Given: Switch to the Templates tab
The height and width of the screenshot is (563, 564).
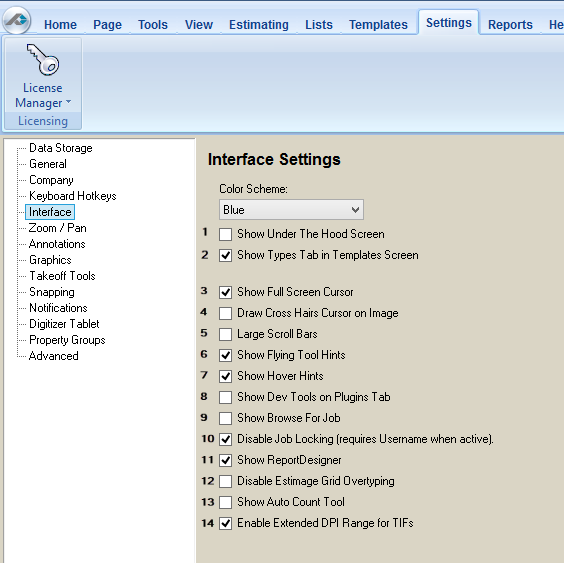Looking at the screenshot, I should 378,25.
